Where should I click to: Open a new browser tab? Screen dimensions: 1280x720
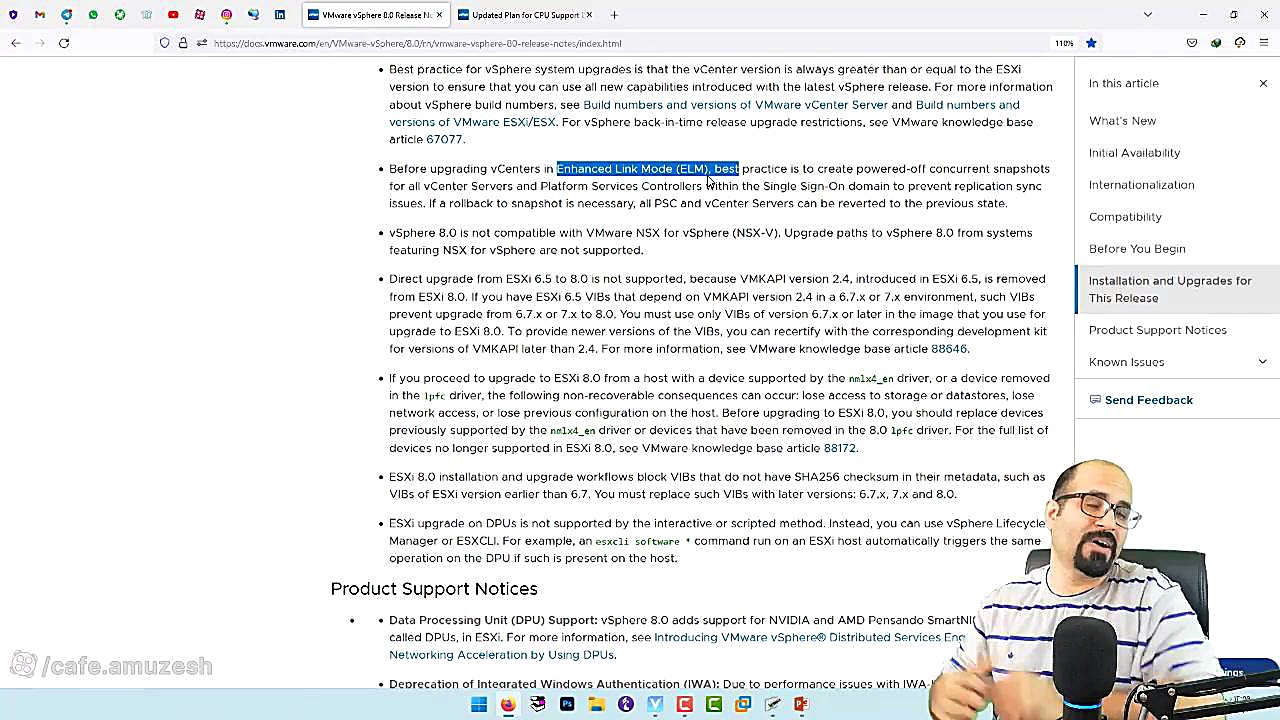pyautogui.click(x=614, y=15)
